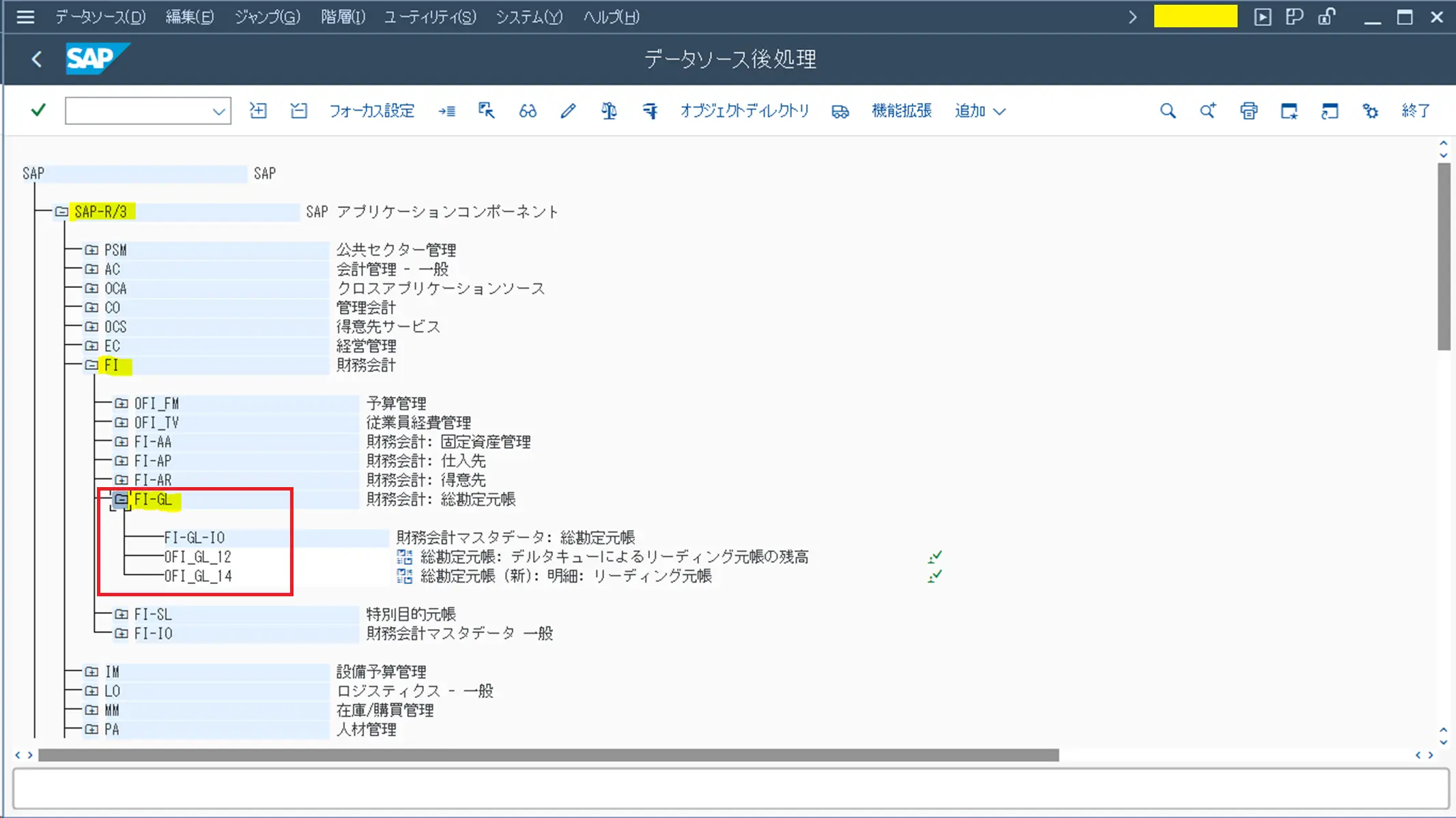Collapse the FI folder node
Viewport: 1456px width, 818px height.
[91, 365]
